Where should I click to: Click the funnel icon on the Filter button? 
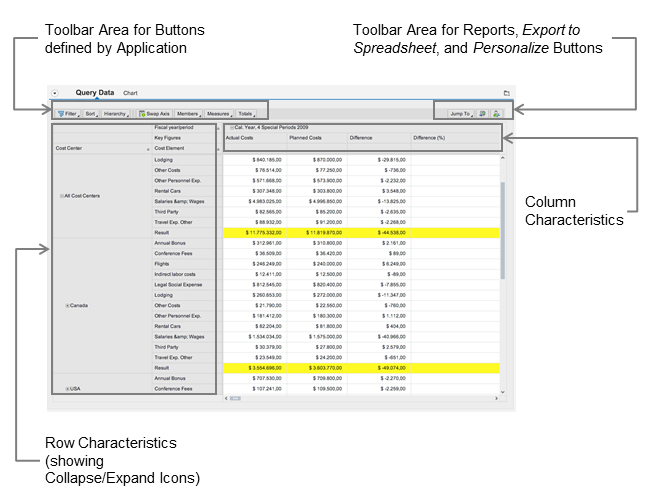tap(61, 114)
